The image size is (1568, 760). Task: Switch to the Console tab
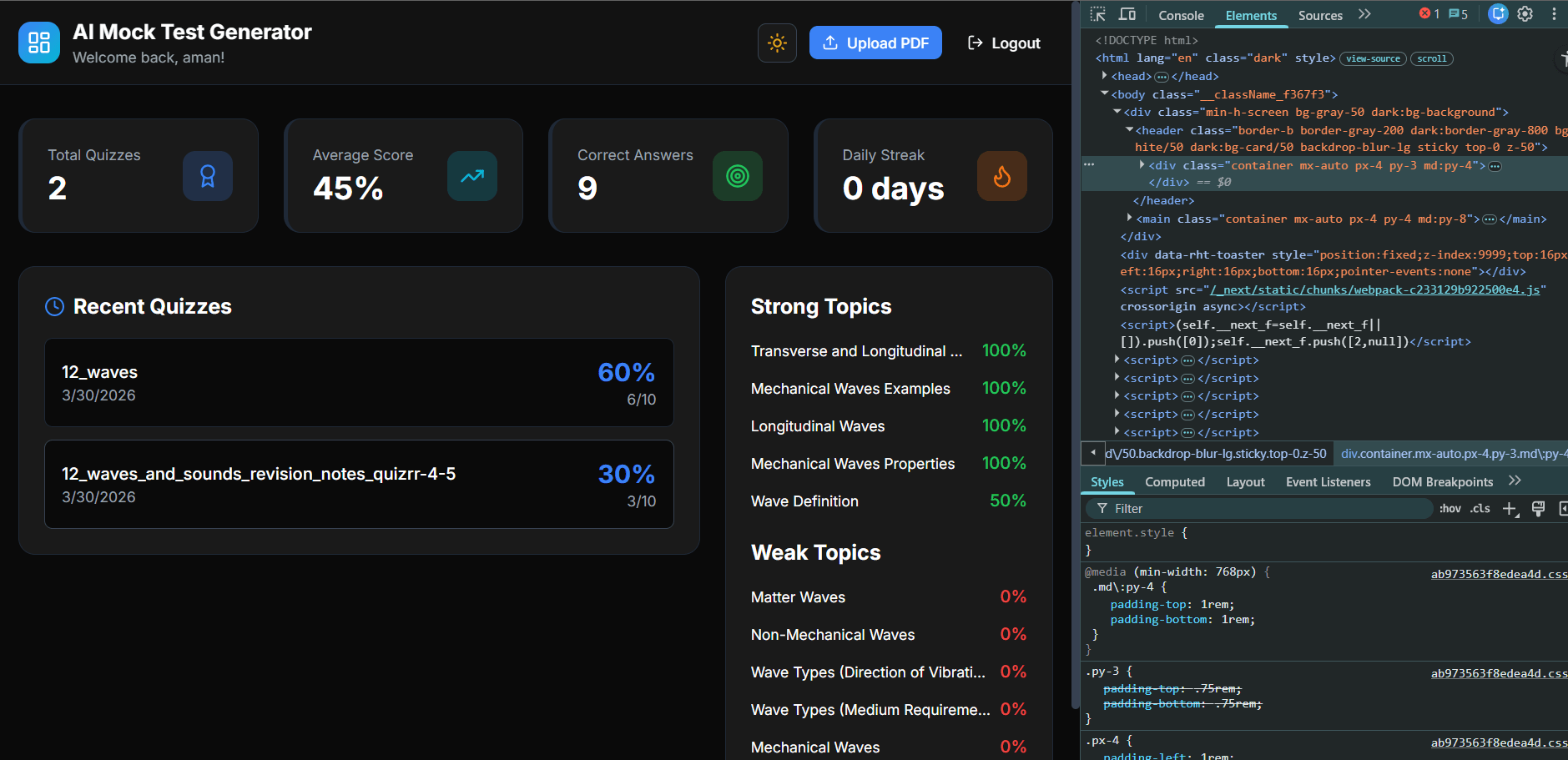1181,15
